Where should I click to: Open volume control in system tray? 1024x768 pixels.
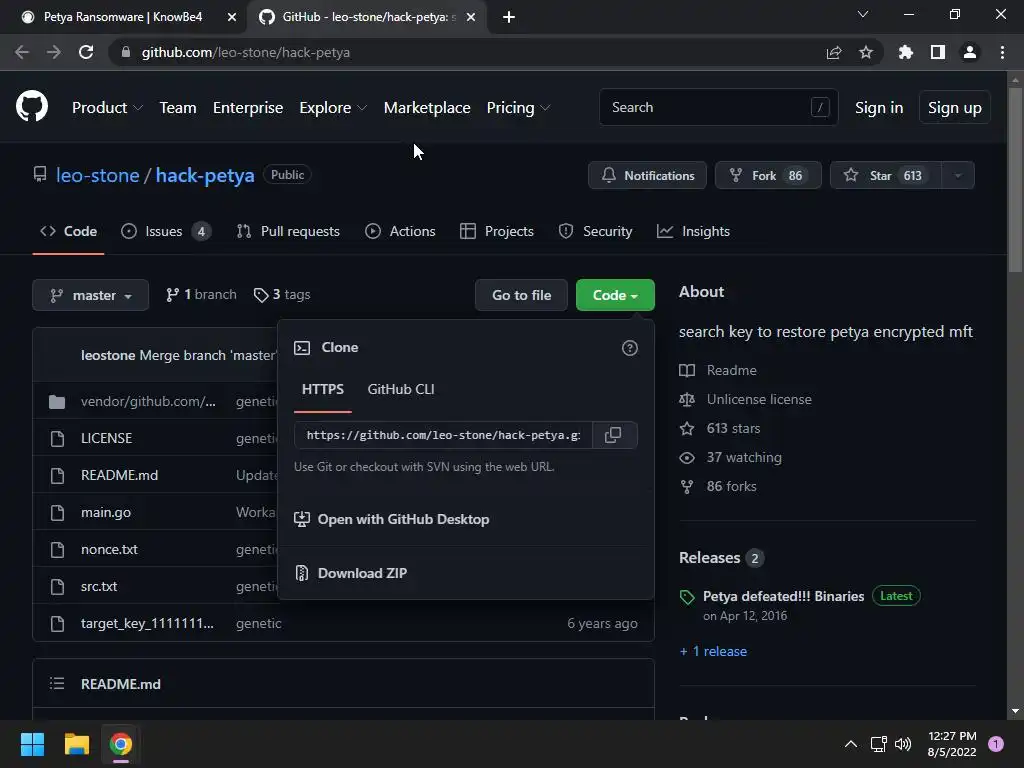903,744
